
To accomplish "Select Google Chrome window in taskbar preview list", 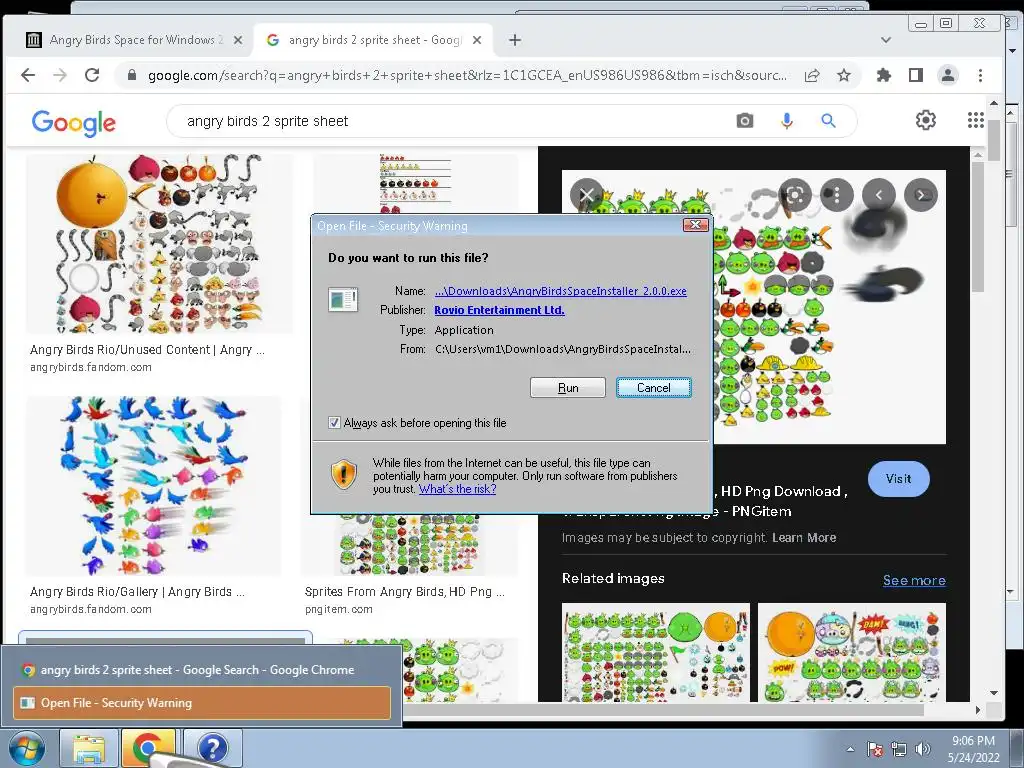I will tap(201, 669).
